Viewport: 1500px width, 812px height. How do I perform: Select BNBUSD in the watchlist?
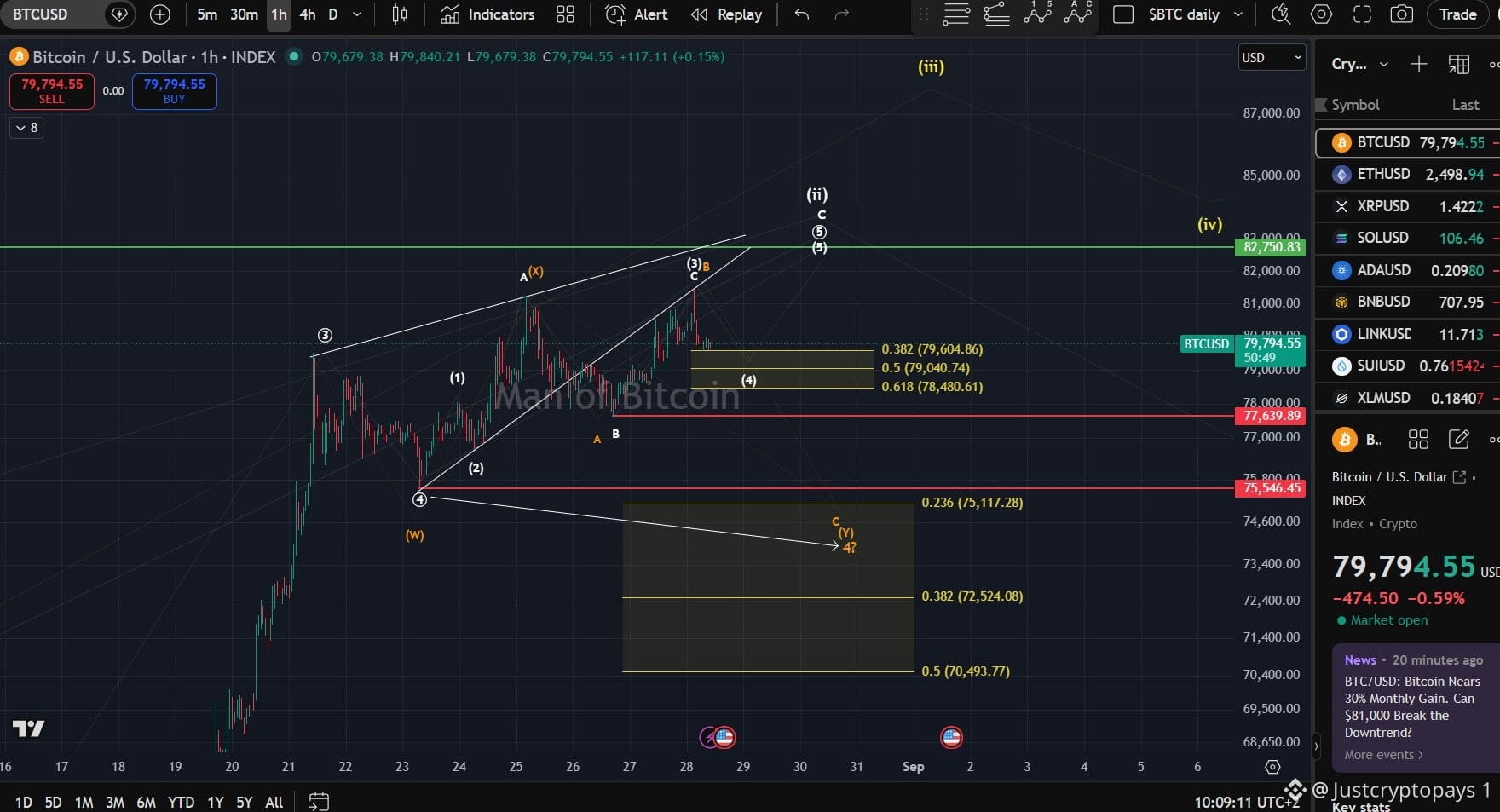(x=1408, y=302)
